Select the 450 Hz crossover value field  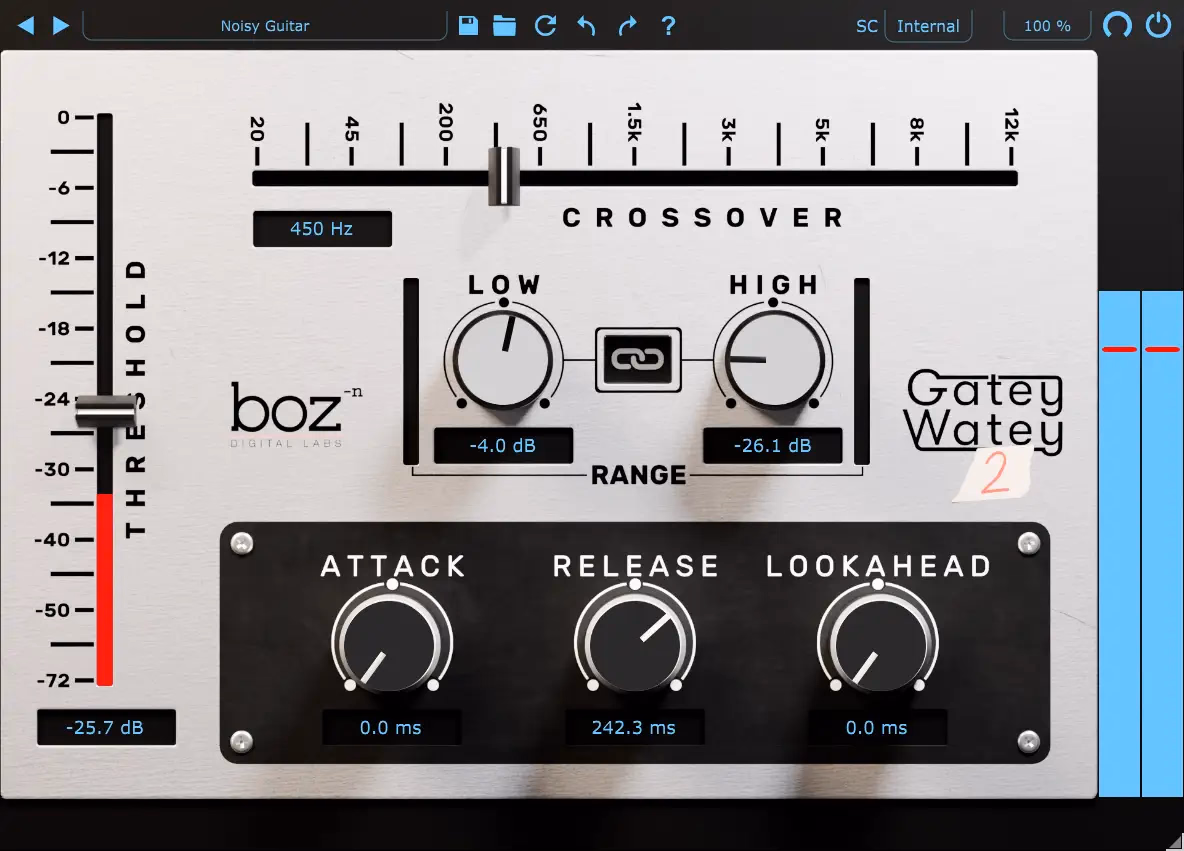322,229
